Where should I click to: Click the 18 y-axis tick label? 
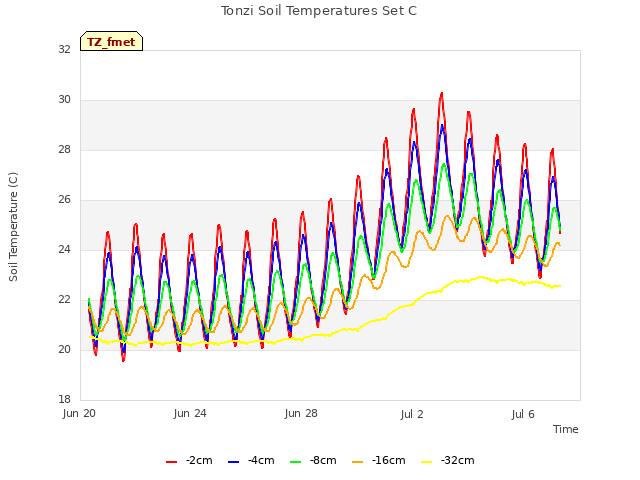[64, 399]
